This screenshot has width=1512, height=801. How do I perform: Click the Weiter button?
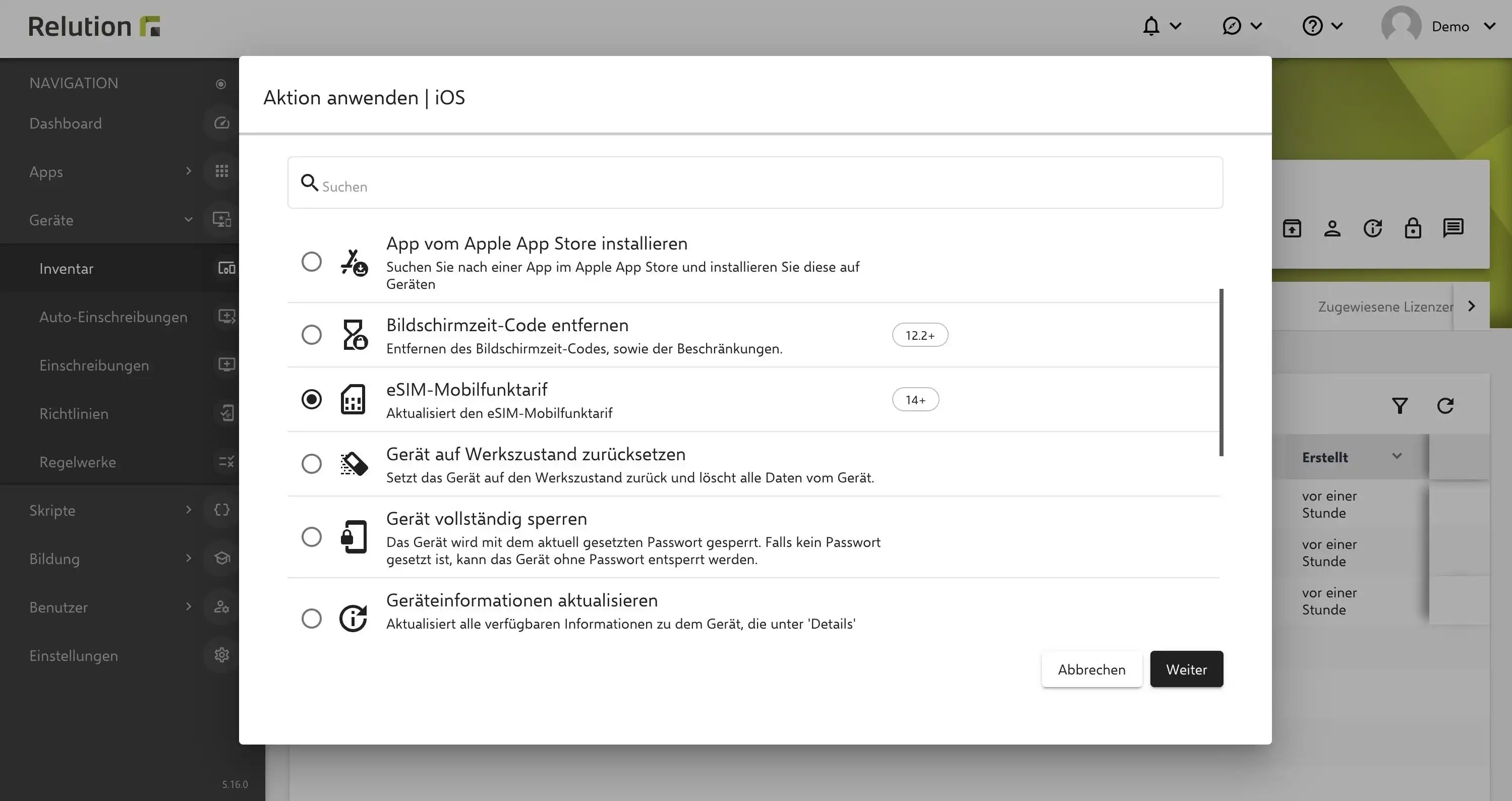coord(1186,669)
